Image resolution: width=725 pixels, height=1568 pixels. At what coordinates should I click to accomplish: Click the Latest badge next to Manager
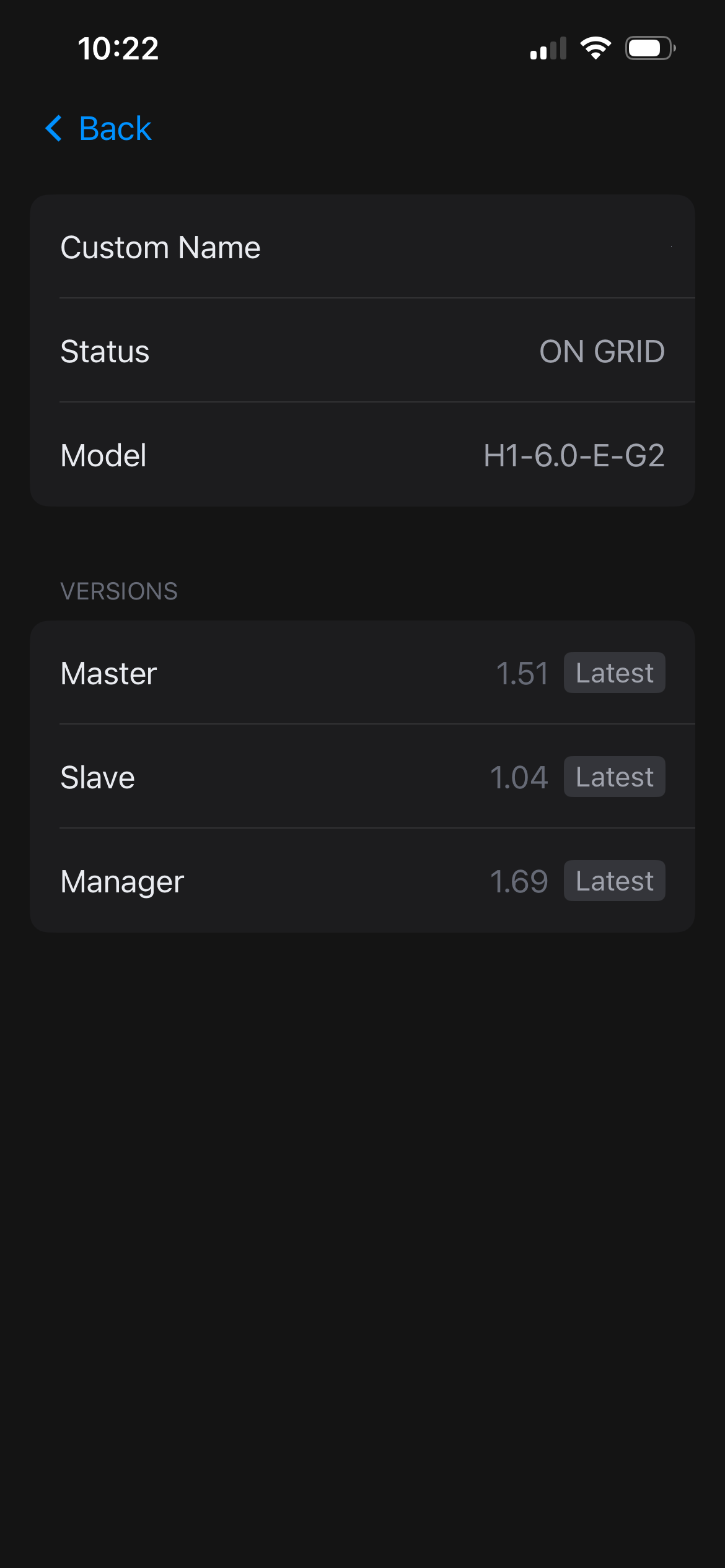[614, 881]
